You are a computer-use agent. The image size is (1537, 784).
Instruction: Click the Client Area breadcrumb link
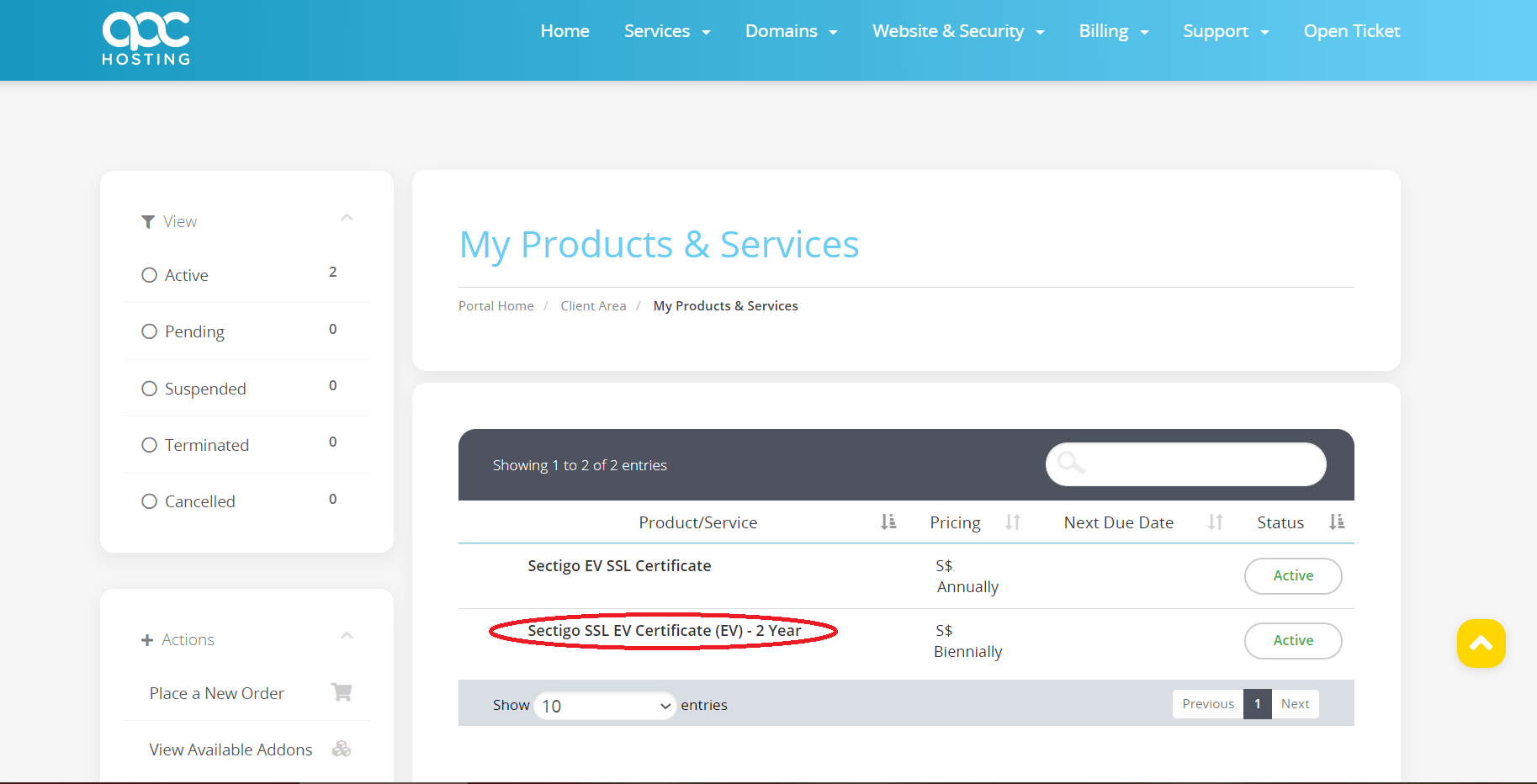click(593, 306)
